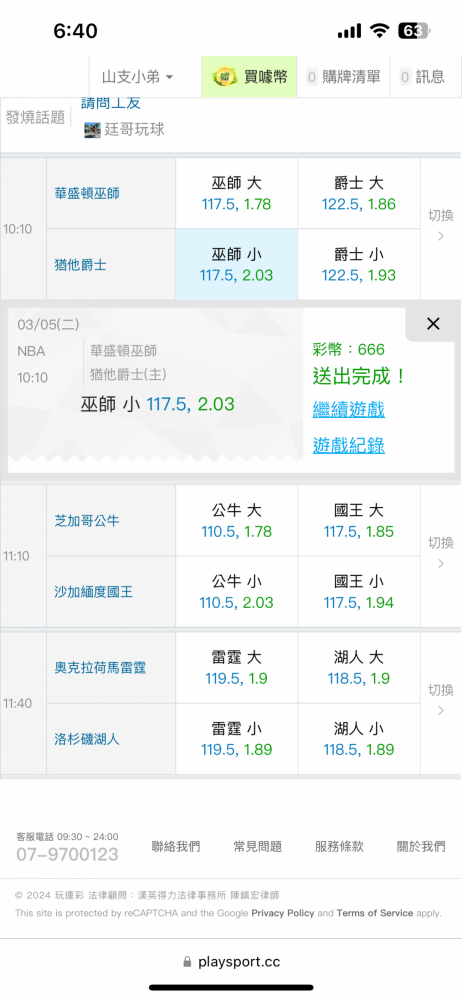Select 公牛 大 110.5 option
The height and width of the screenshot is (1000, 462).
pyautogui.click(x=236, y=521)
